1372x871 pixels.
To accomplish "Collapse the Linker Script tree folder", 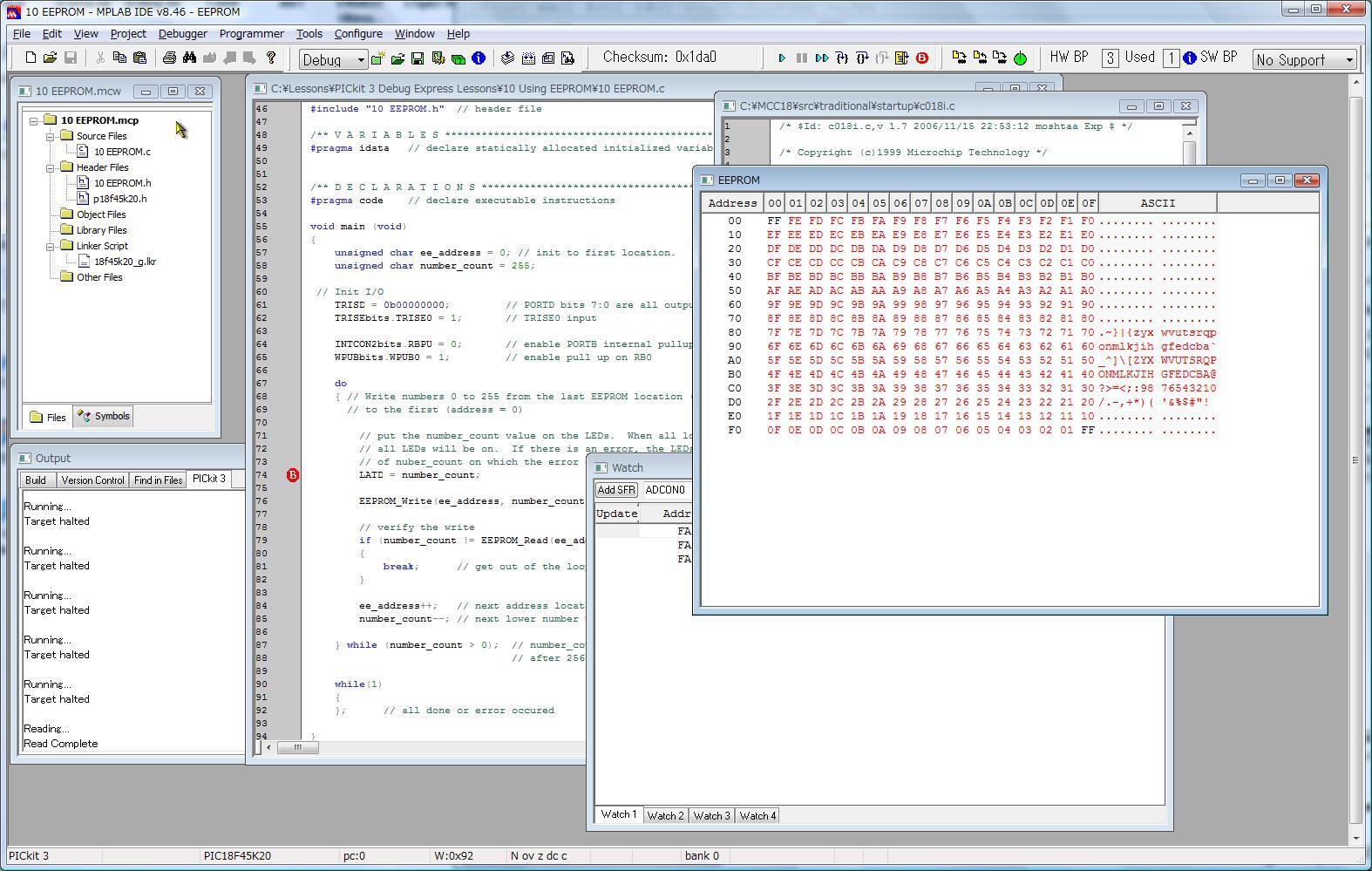I will tap(51, 246).
